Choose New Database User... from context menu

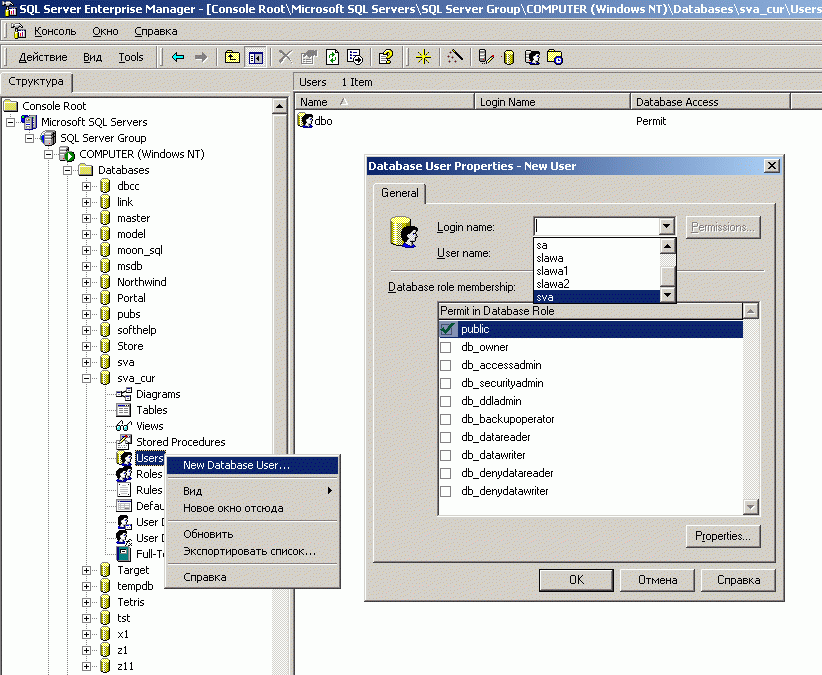[252, 465]
